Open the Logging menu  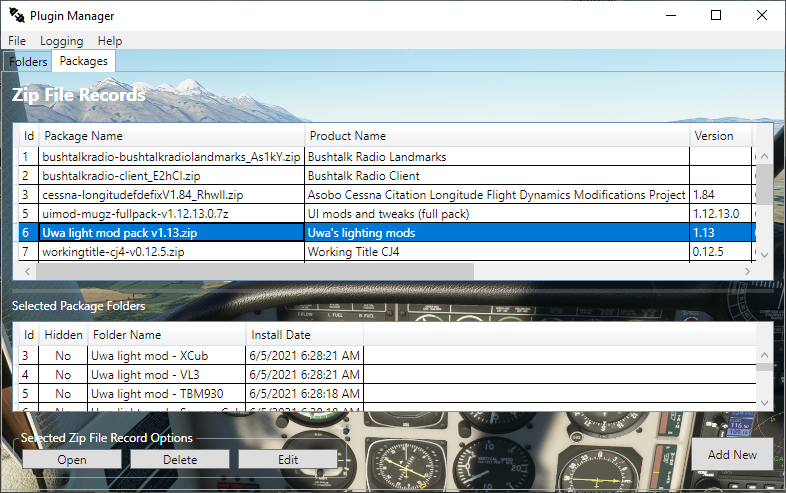tap(62, 41)
